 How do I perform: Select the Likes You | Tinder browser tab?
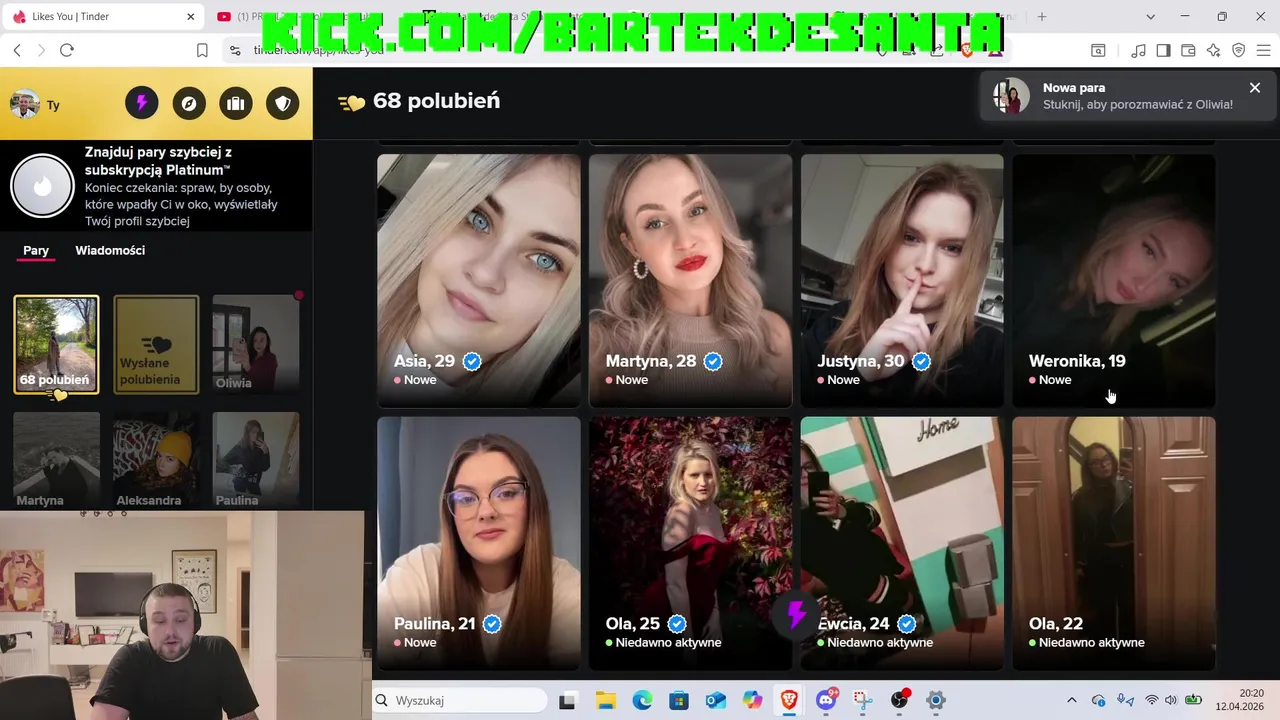[104, 17]
